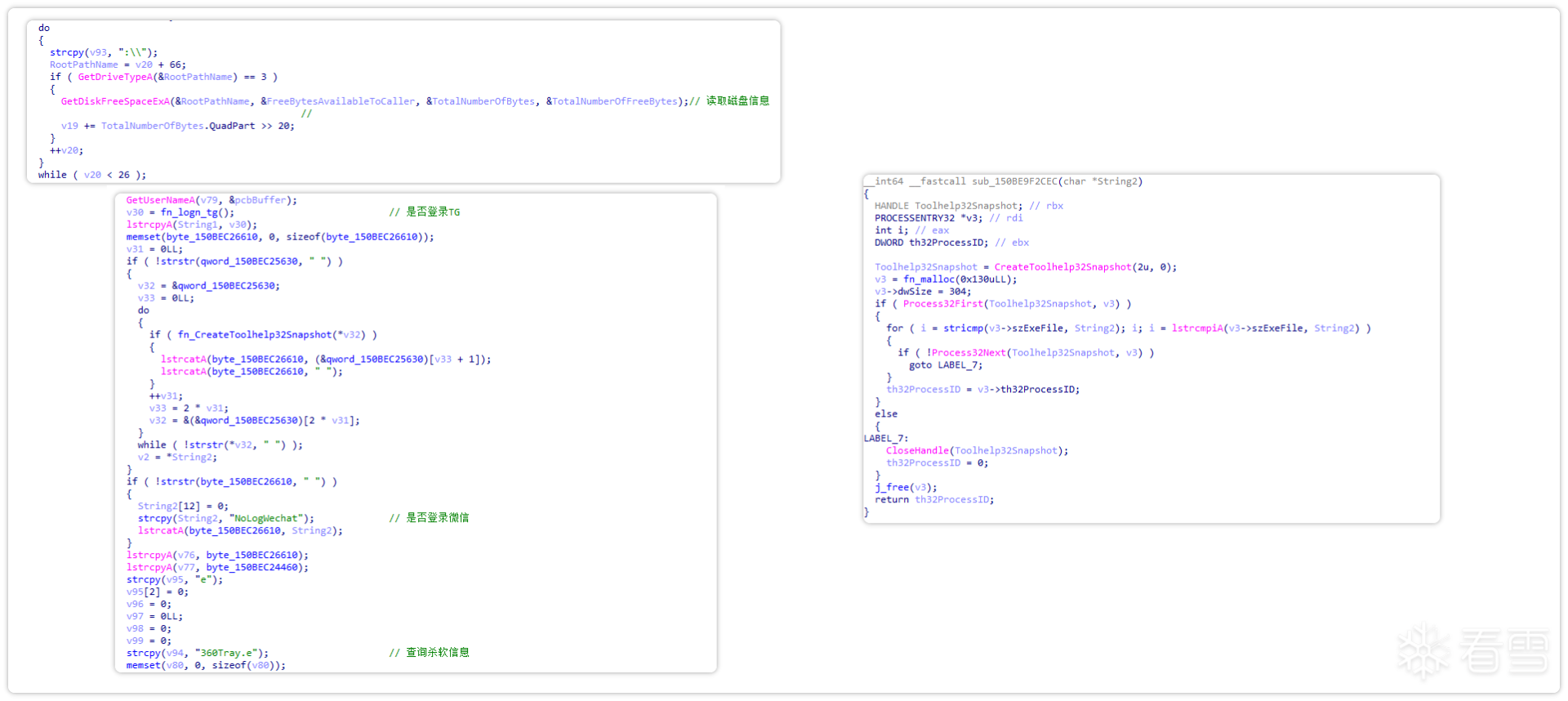Click the fn_CreateToolhelp32Snapshot(*v32) call
Viewport: 1568px width, 701px height.
tap(271, 335)
